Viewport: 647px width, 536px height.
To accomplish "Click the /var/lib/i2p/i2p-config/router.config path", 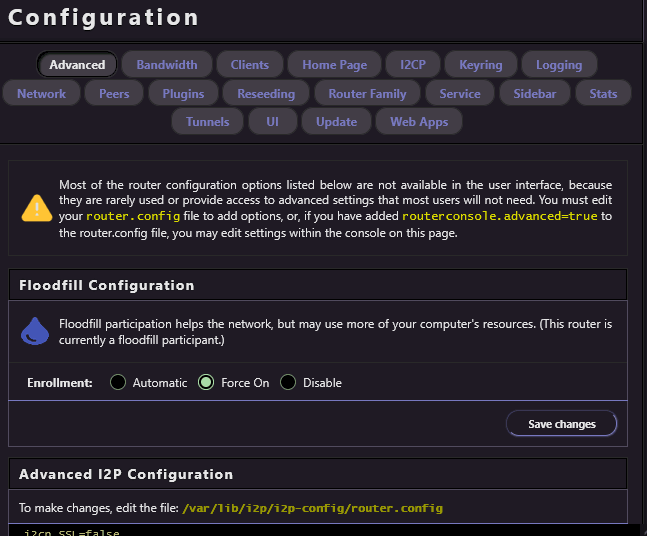I will coord(312,508).
